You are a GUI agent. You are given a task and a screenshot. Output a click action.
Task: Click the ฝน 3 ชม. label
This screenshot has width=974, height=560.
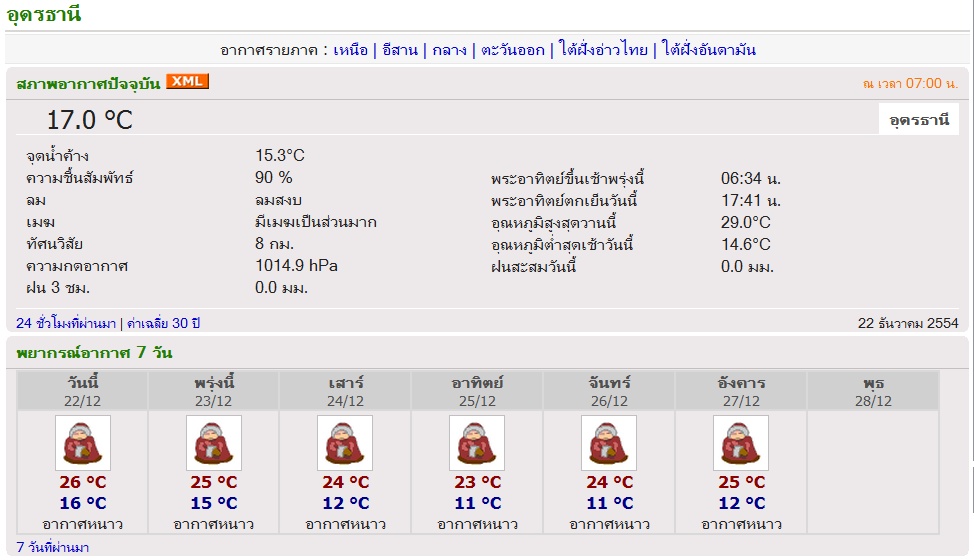[x=58, y=288]
